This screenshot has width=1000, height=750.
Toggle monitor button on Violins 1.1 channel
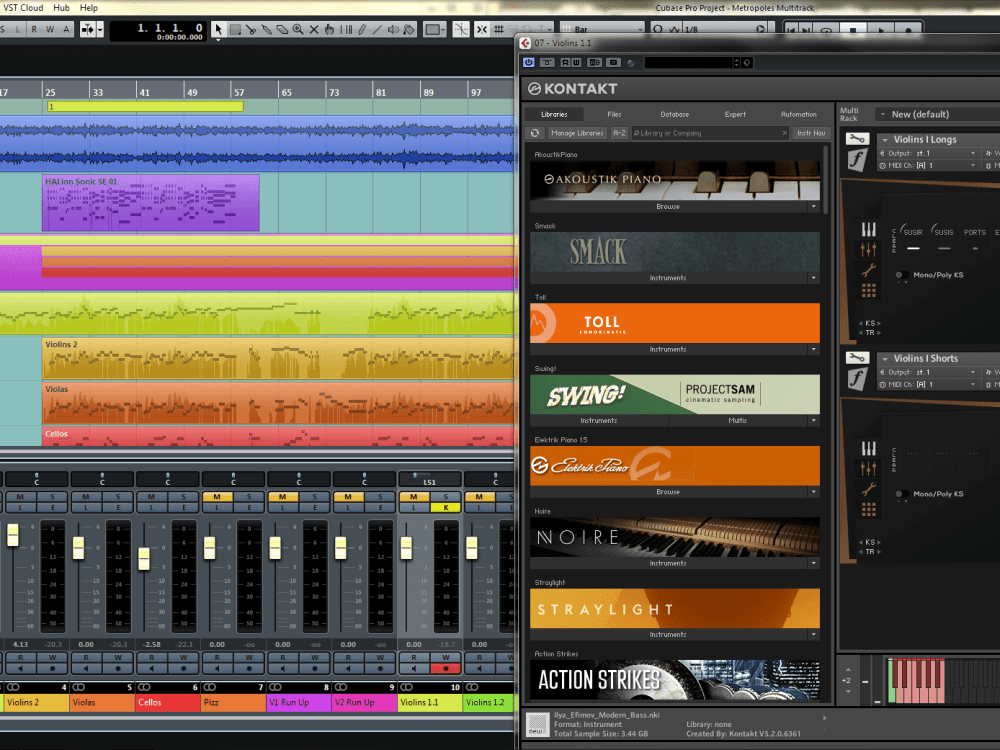[414, 668]
